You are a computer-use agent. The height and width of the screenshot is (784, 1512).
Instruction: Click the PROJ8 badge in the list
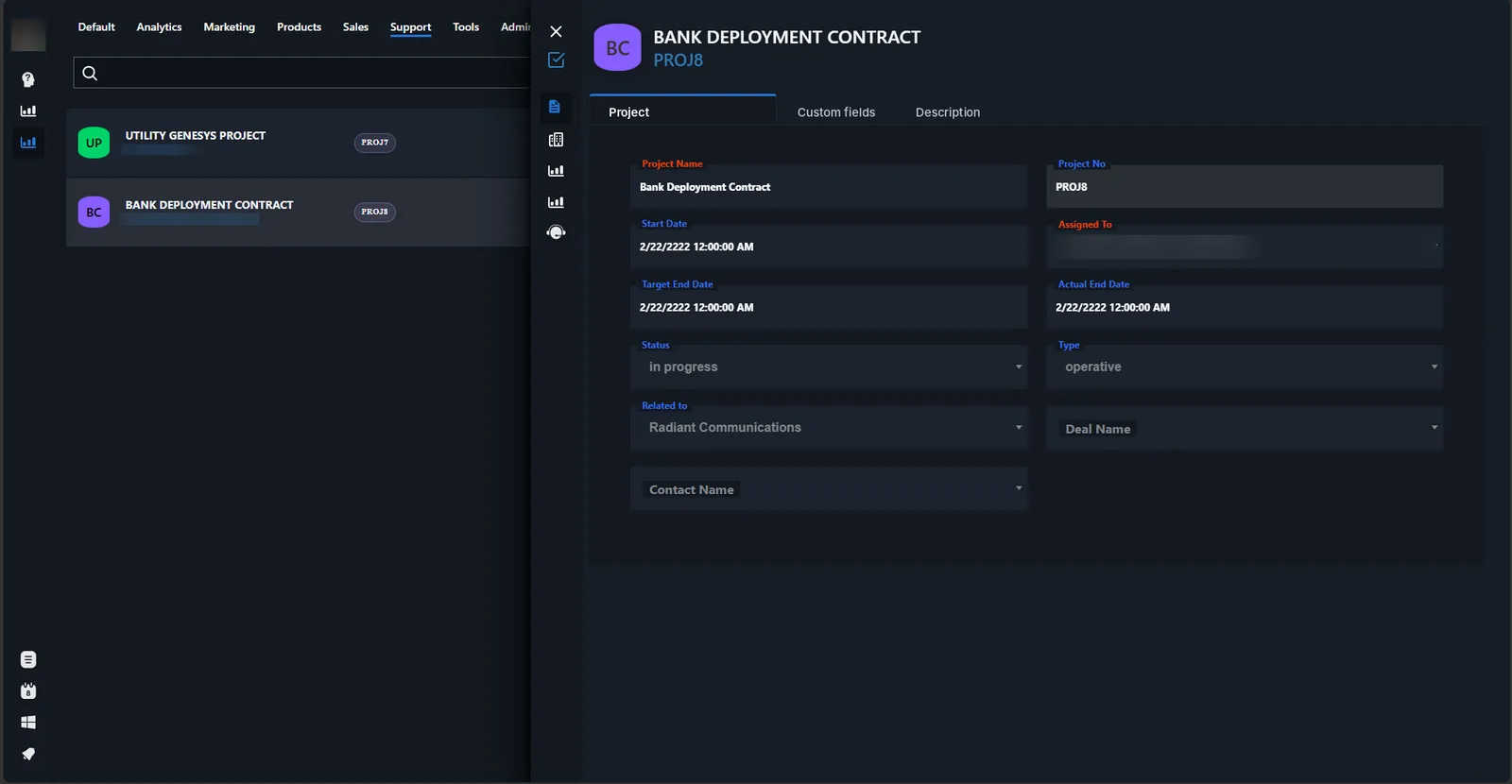click(x=375, y=212)
